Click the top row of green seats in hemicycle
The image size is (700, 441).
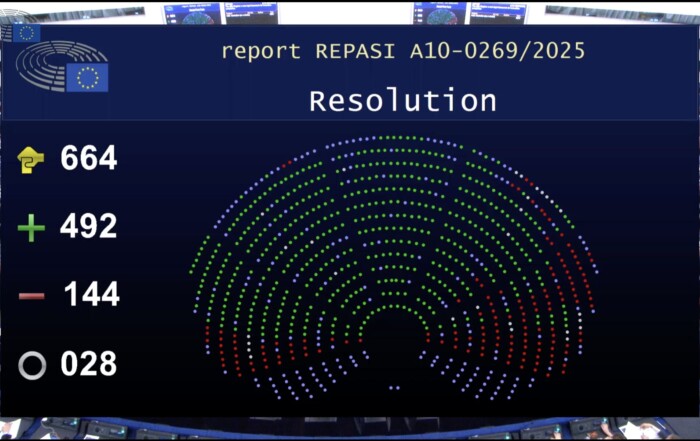point(394,137)
